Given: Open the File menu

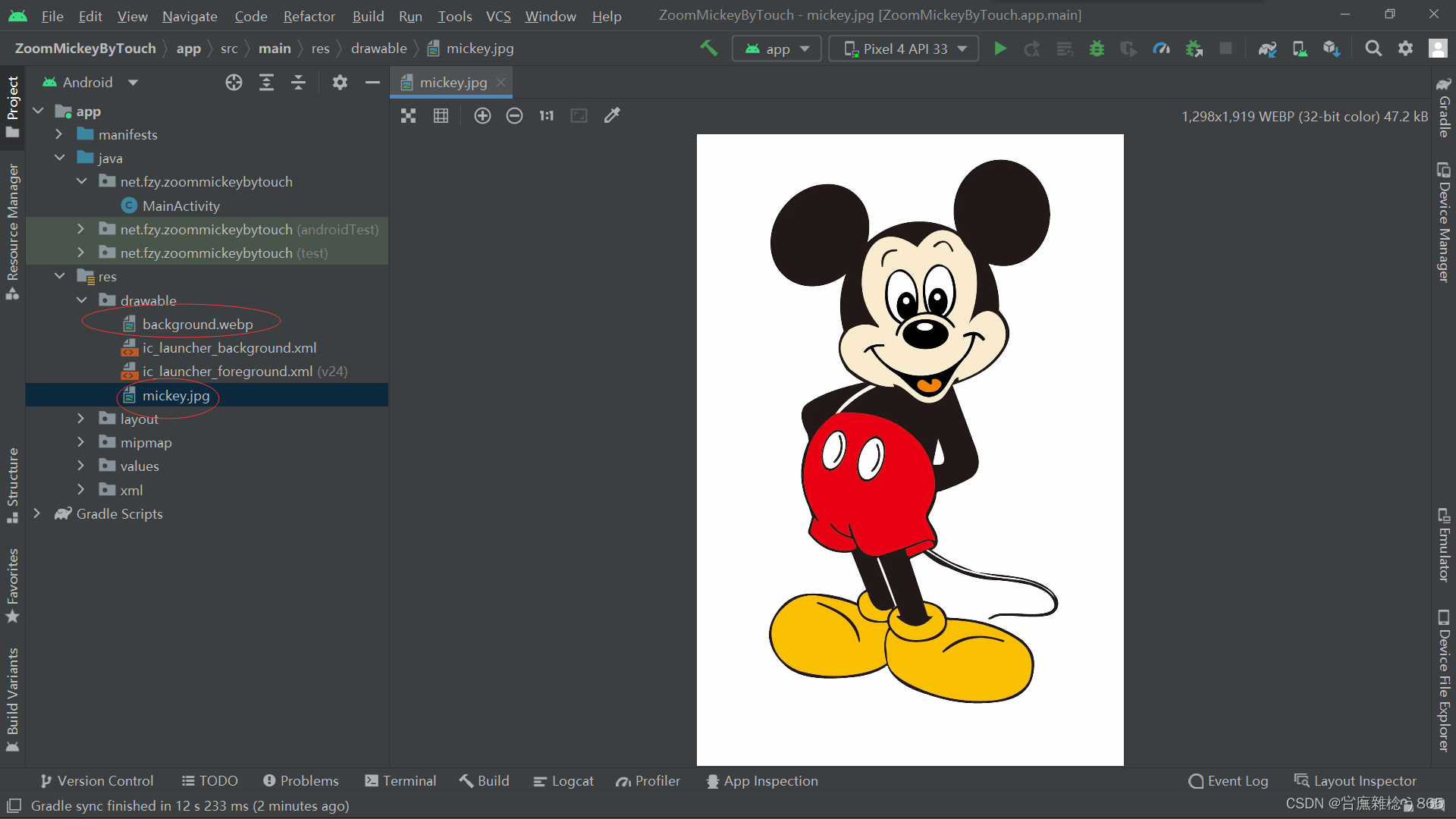Looking at the screenshot, I should [x=52, y=16].
